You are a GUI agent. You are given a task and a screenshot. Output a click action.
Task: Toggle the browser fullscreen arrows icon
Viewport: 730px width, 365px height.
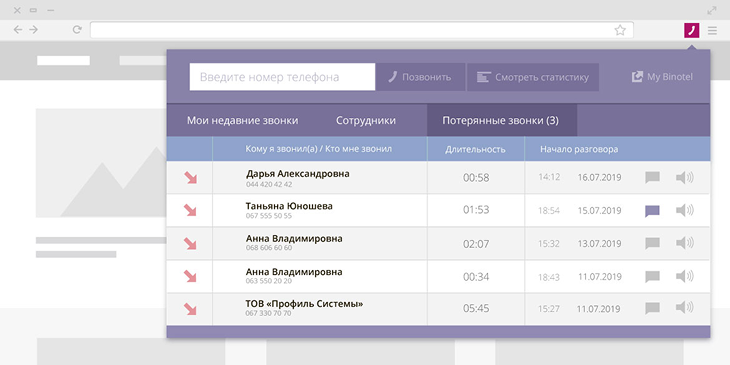pyautogui.click(x=712, y=10)
